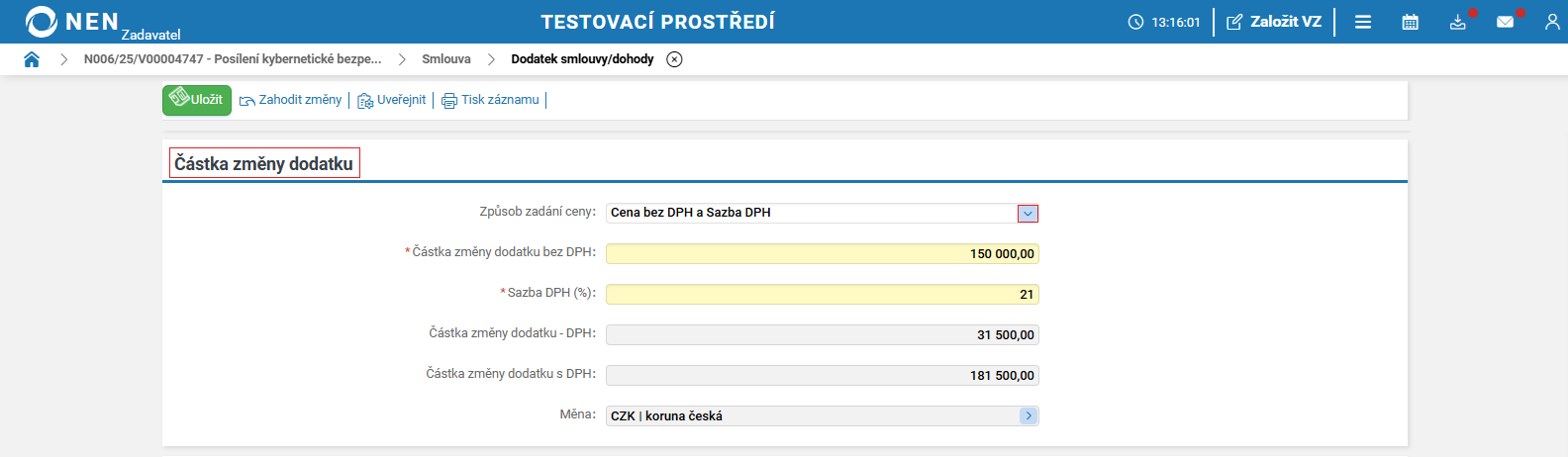Viewport: 1568px width, 457px height.
Task: Select the Dodatek smlouvy/dohody breadcrumb
Action: [x=582, y=59]
